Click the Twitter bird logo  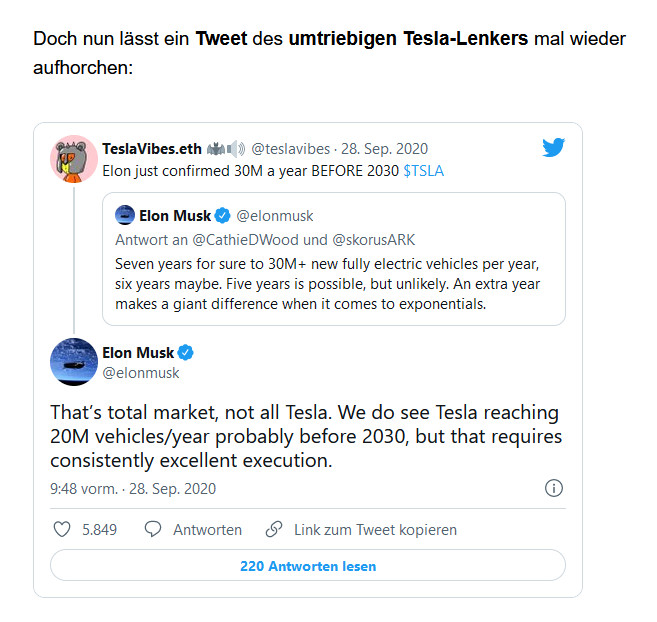tap(554, 148)
